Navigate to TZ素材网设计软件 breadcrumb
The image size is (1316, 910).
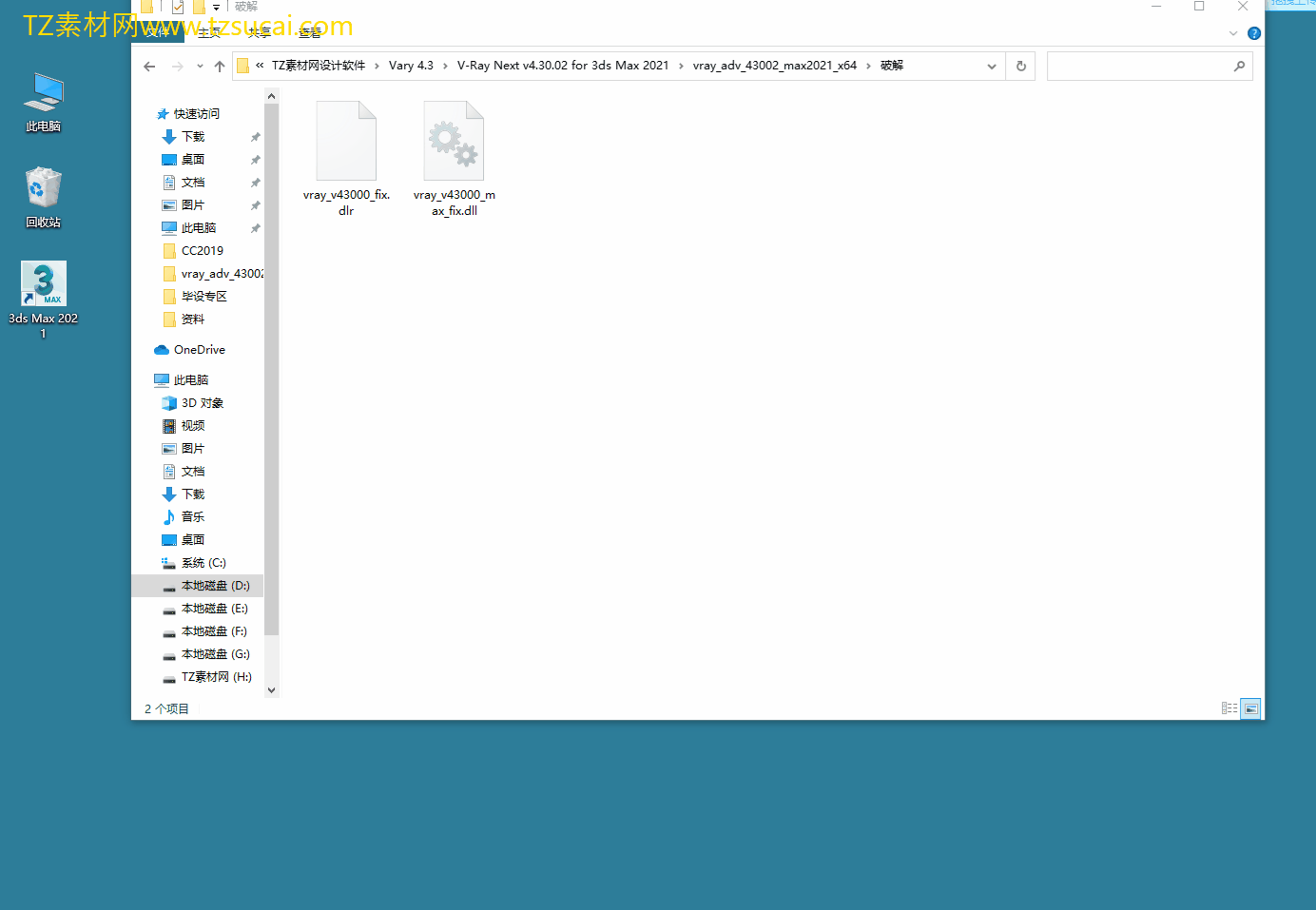click(x=319, y=66)
